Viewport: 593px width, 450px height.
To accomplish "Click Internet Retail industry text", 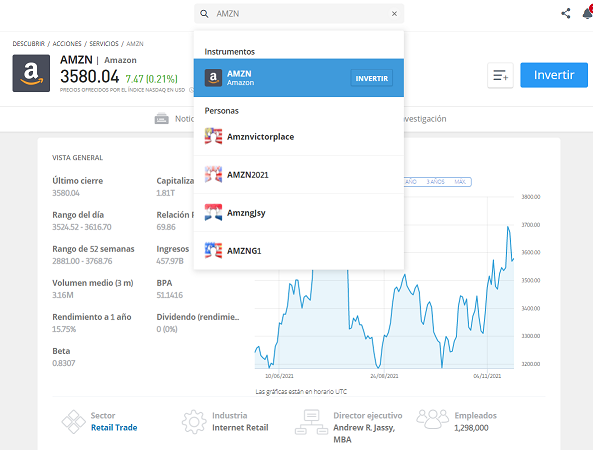I will 240,428.
